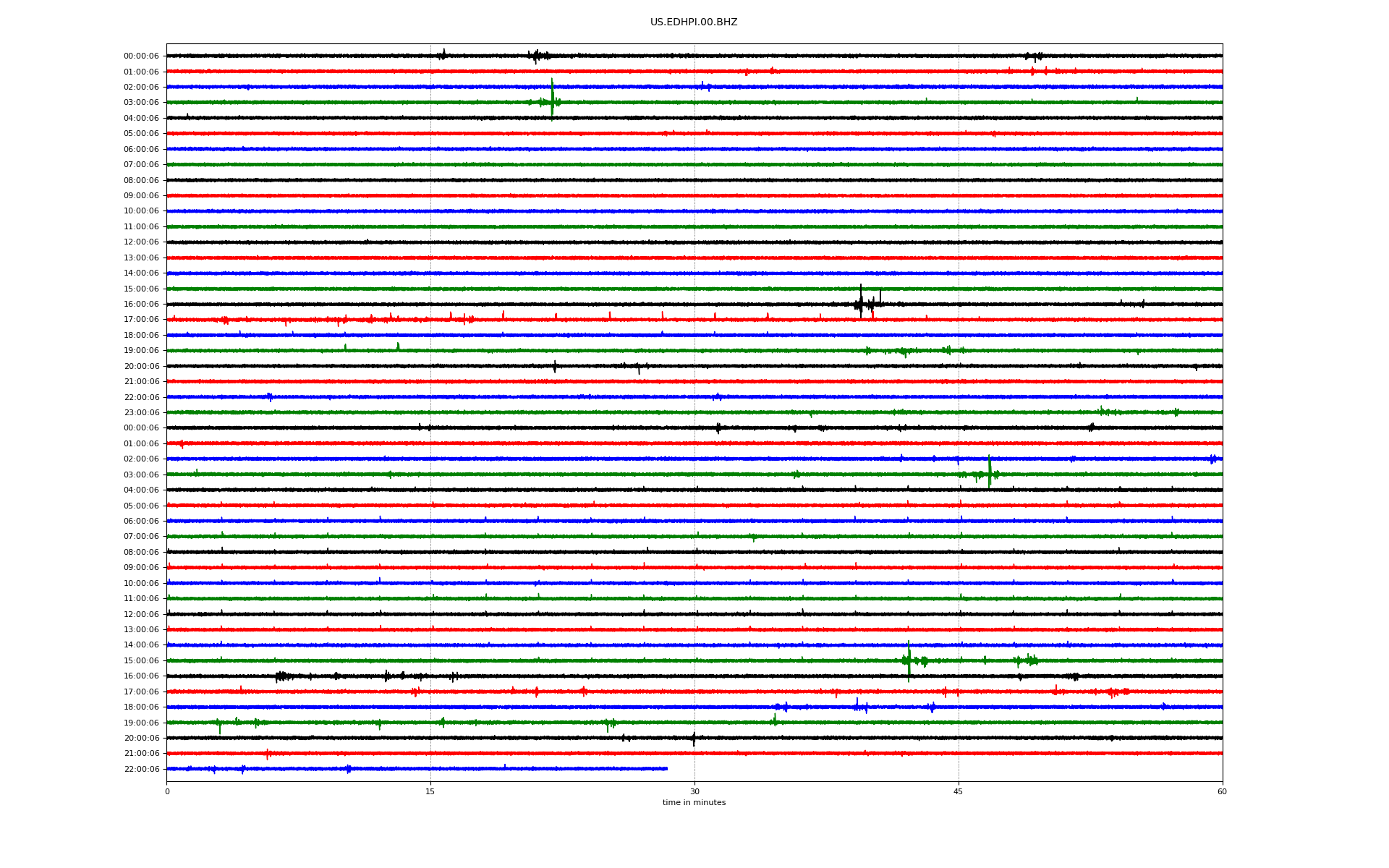Viewport: 1389px width, 868px height.
Task: Click the green spike on second 03:00:06 trace
Action: [x=989, y=472]
